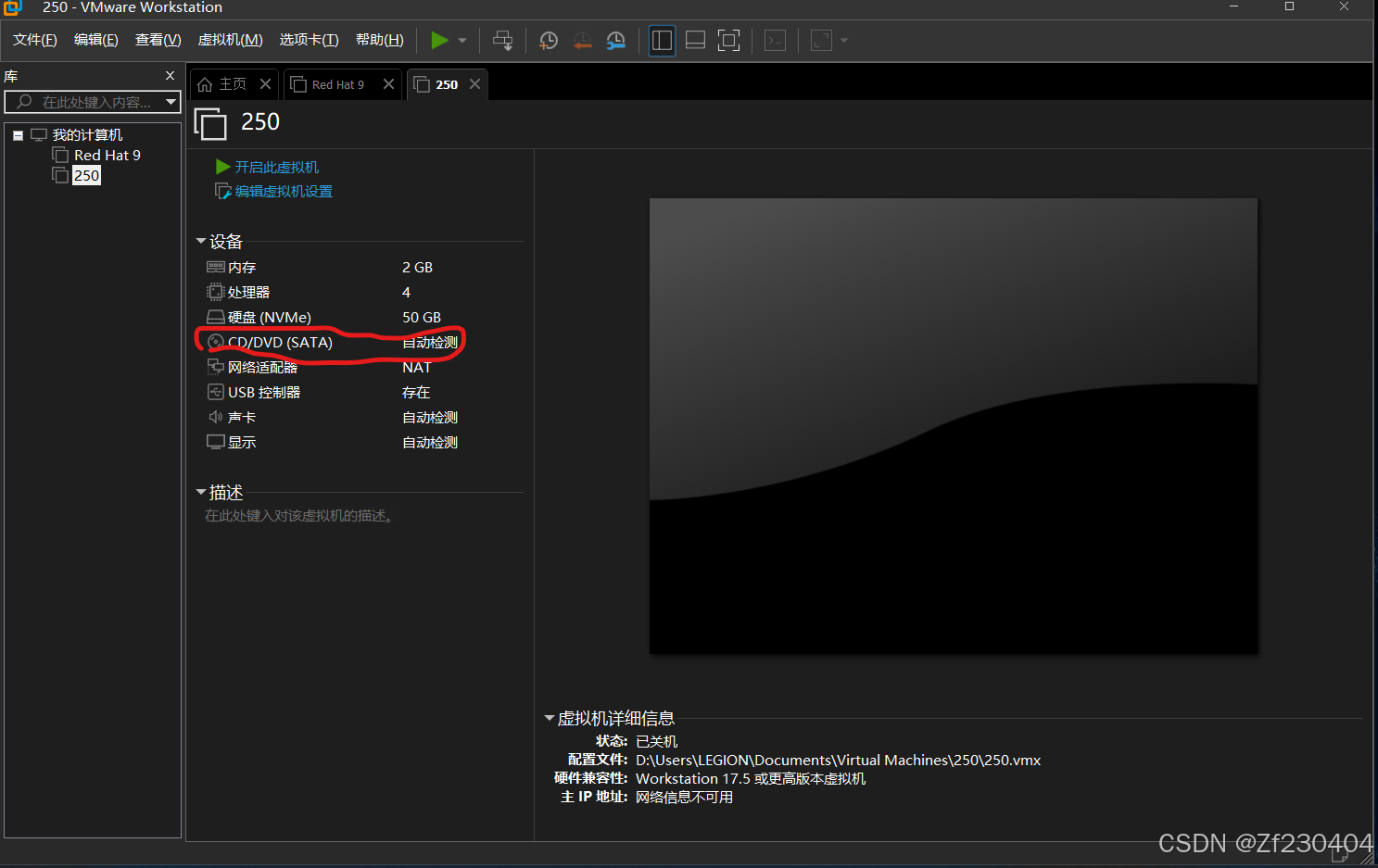Screen dimensions: 1378x868
Task: Close the Red Hat 9 tab
Action: click(388, 84)
